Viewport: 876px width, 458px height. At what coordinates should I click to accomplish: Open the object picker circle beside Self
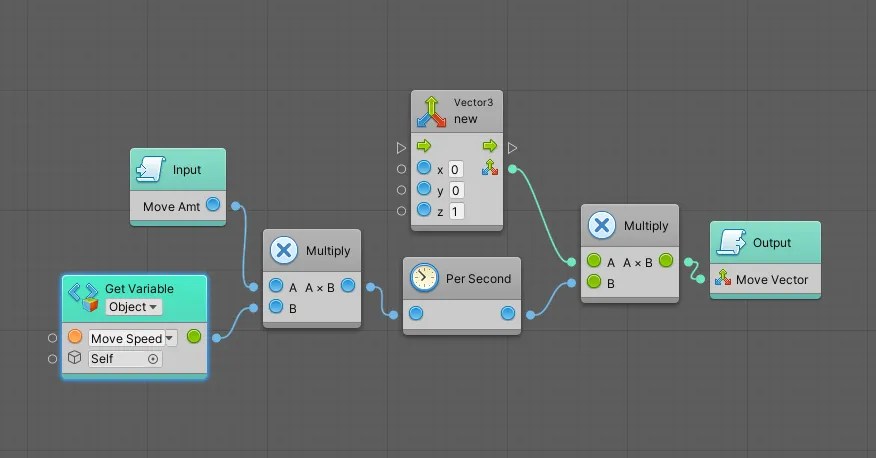pos(153,359)
